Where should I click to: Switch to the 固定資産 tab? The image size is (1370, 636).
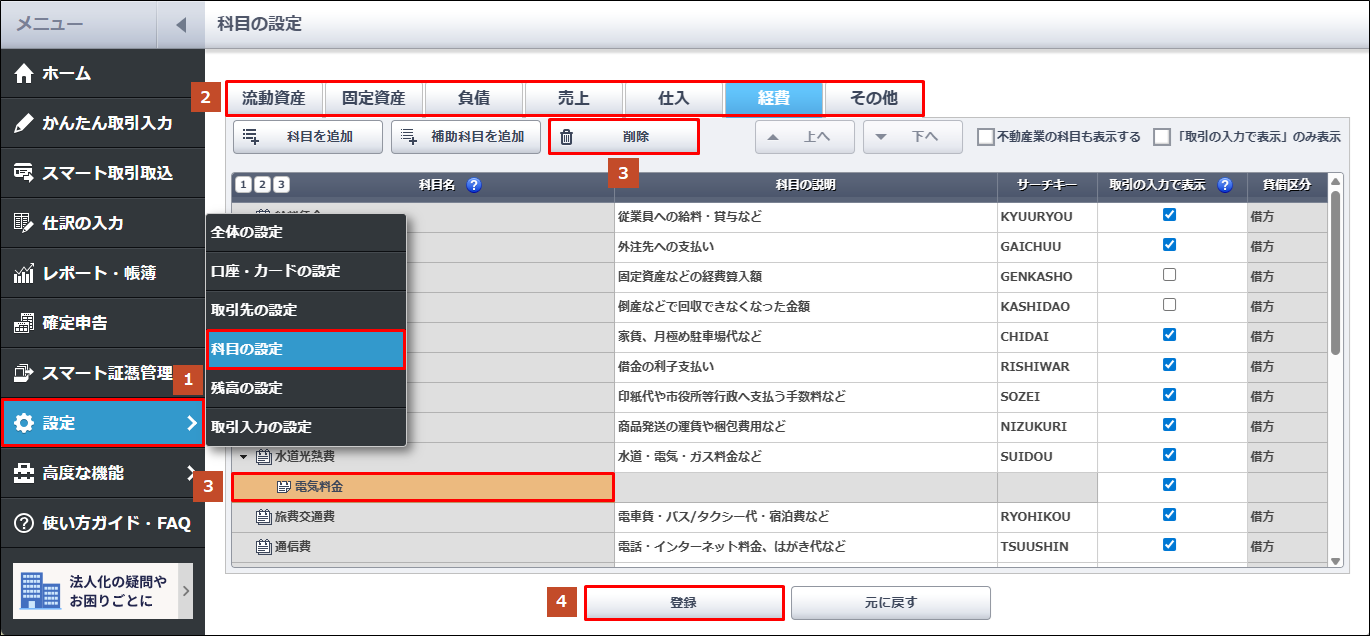pyautogui.click(x=374, y=98)
